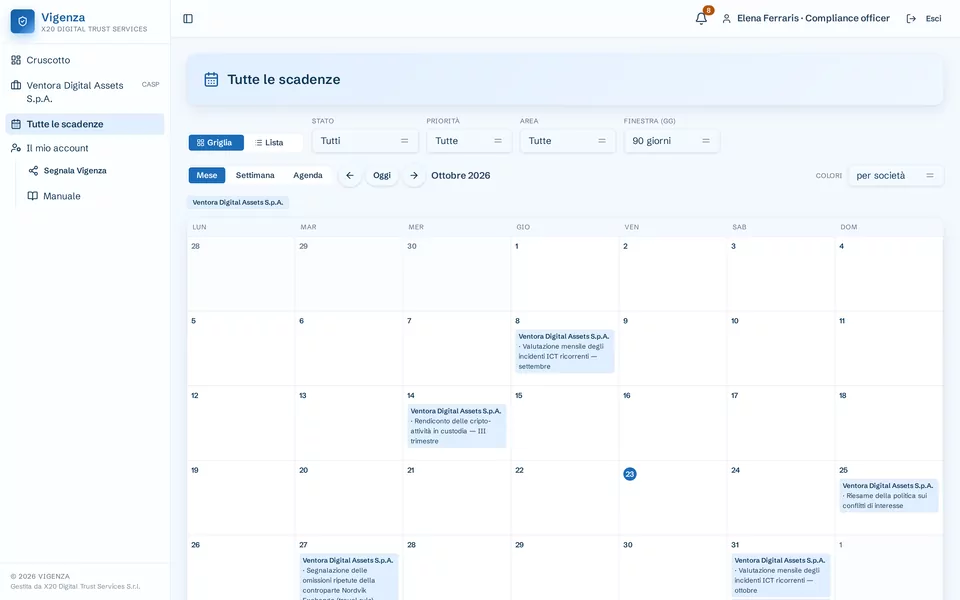Open the Priorità dropdown

[x=469, y=141]
